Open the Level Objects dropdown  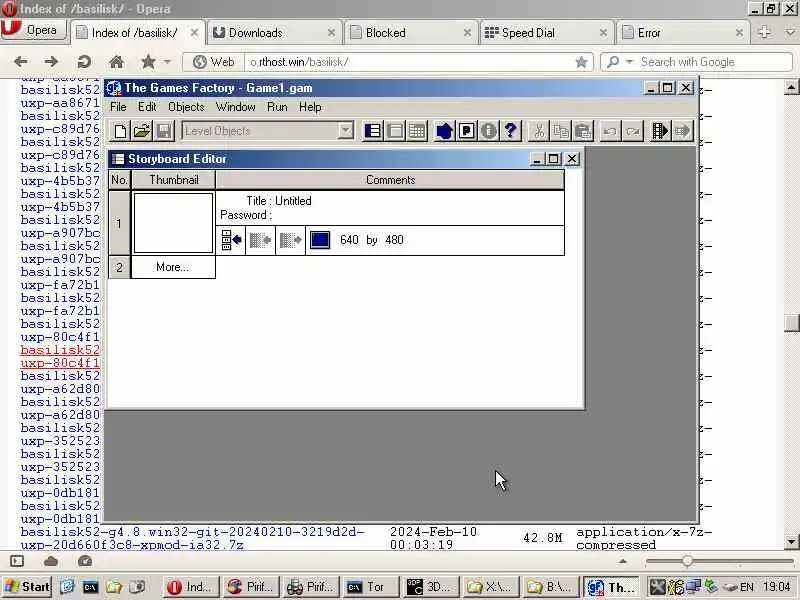click(345, 131)
